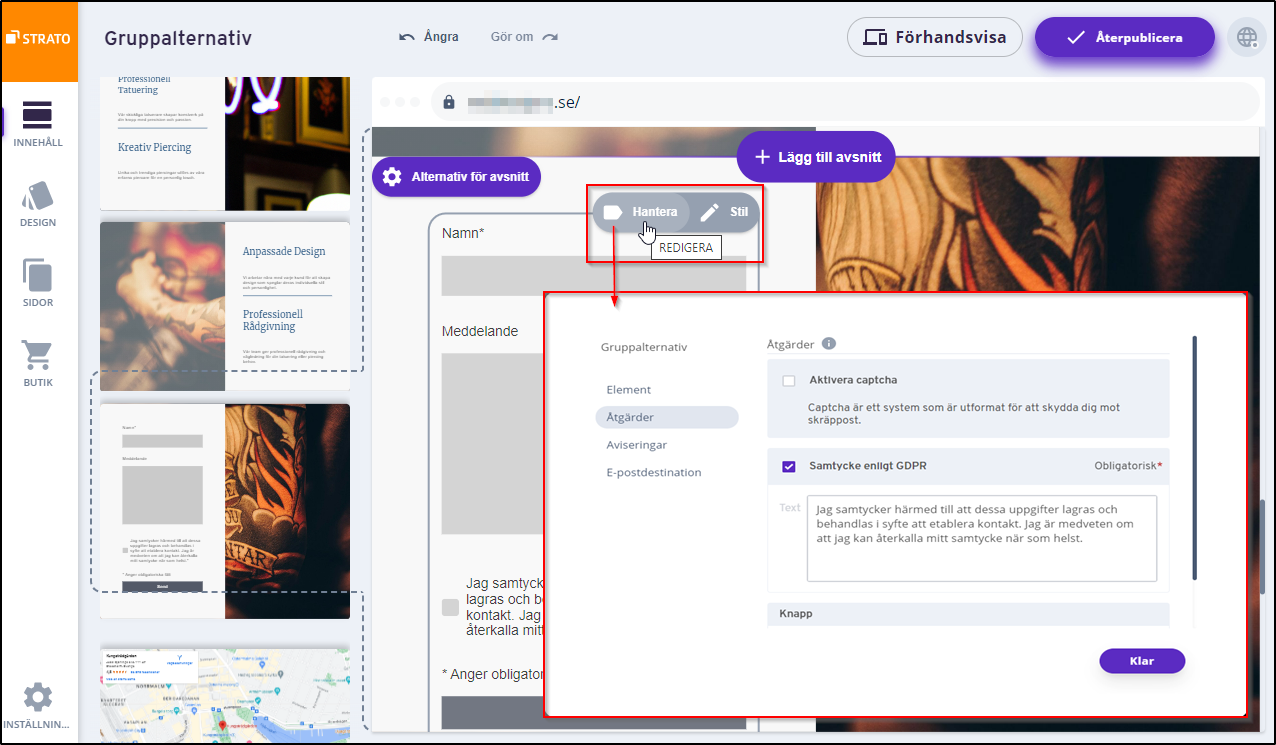Tick the consent checkbox in the form preview
Image resolution: width=1276 pixels, height=745 pixels.
coord(450,607)
